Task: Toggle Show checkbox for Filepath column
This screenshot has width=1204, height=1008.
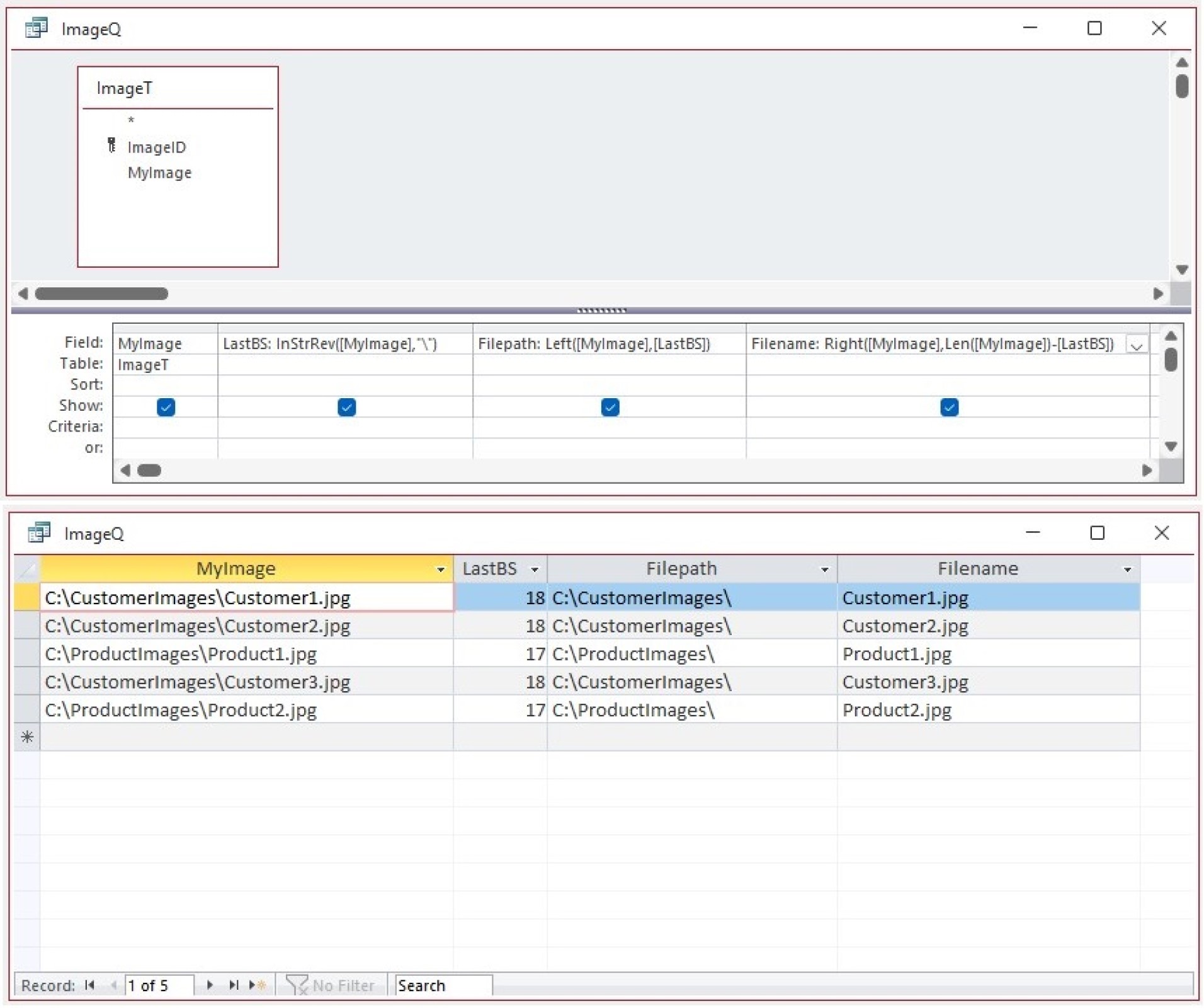Action: (x=610, y=407)
